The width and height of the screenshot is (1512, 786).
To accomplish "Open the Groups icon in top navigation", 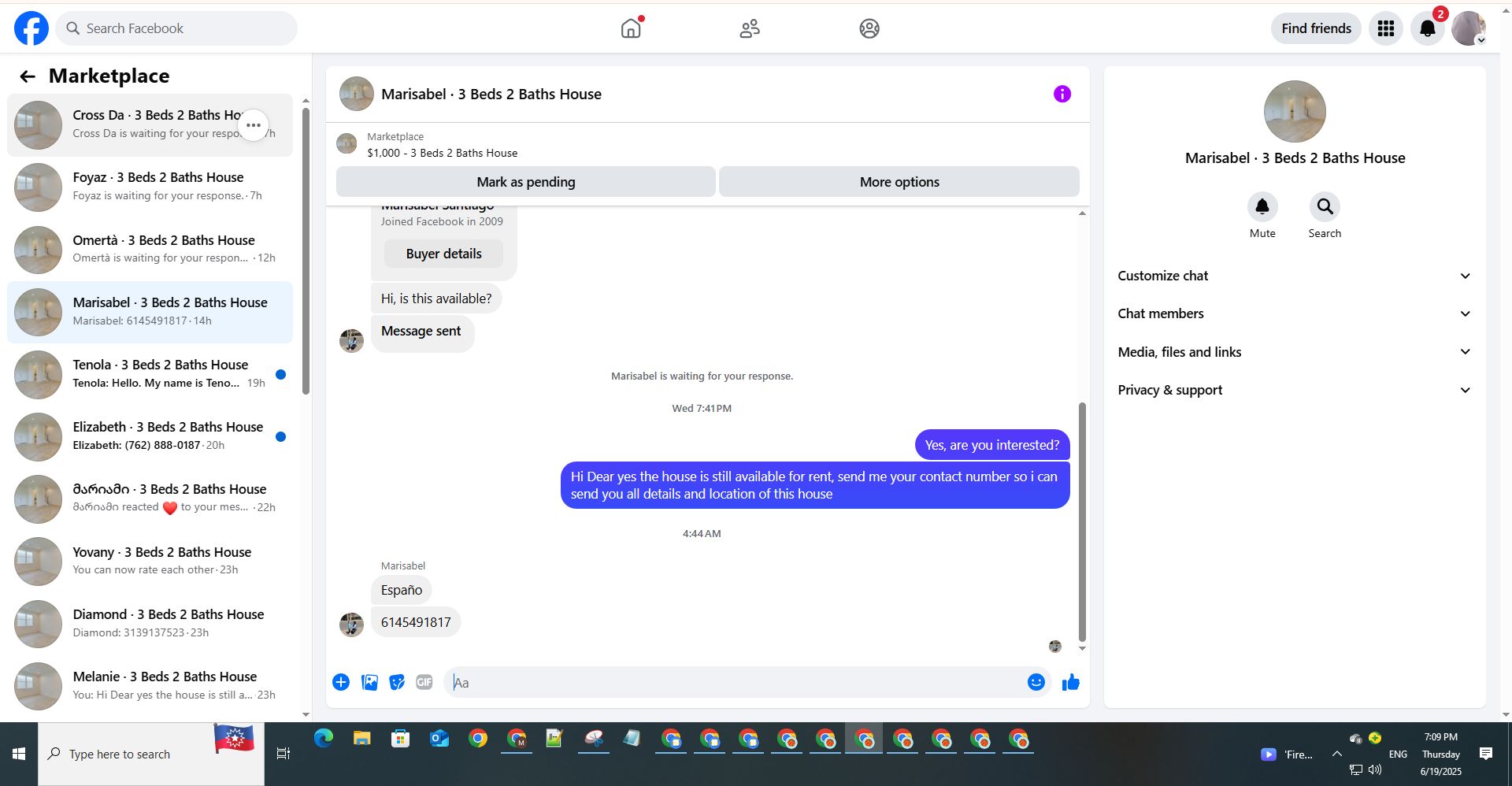I will click(x=869, y=28).
